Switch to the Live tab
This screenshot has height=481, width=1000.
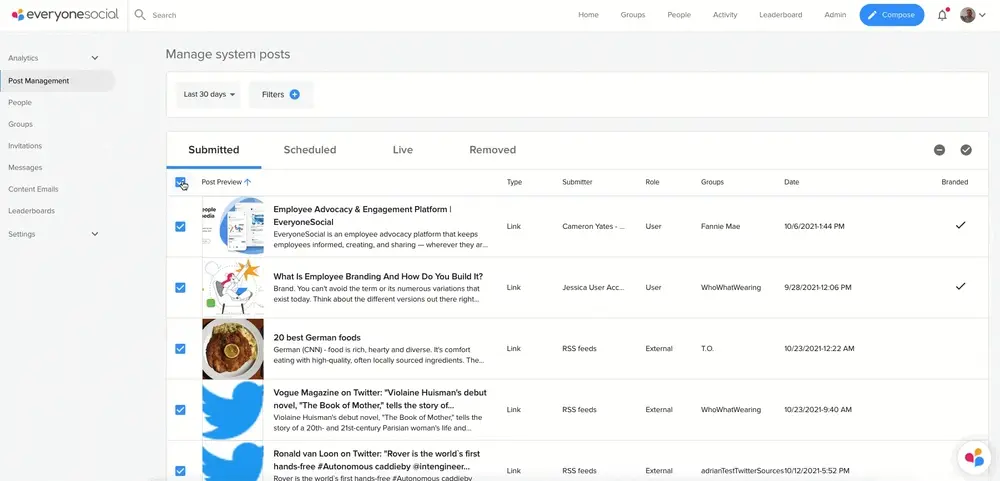pos(402,150)
